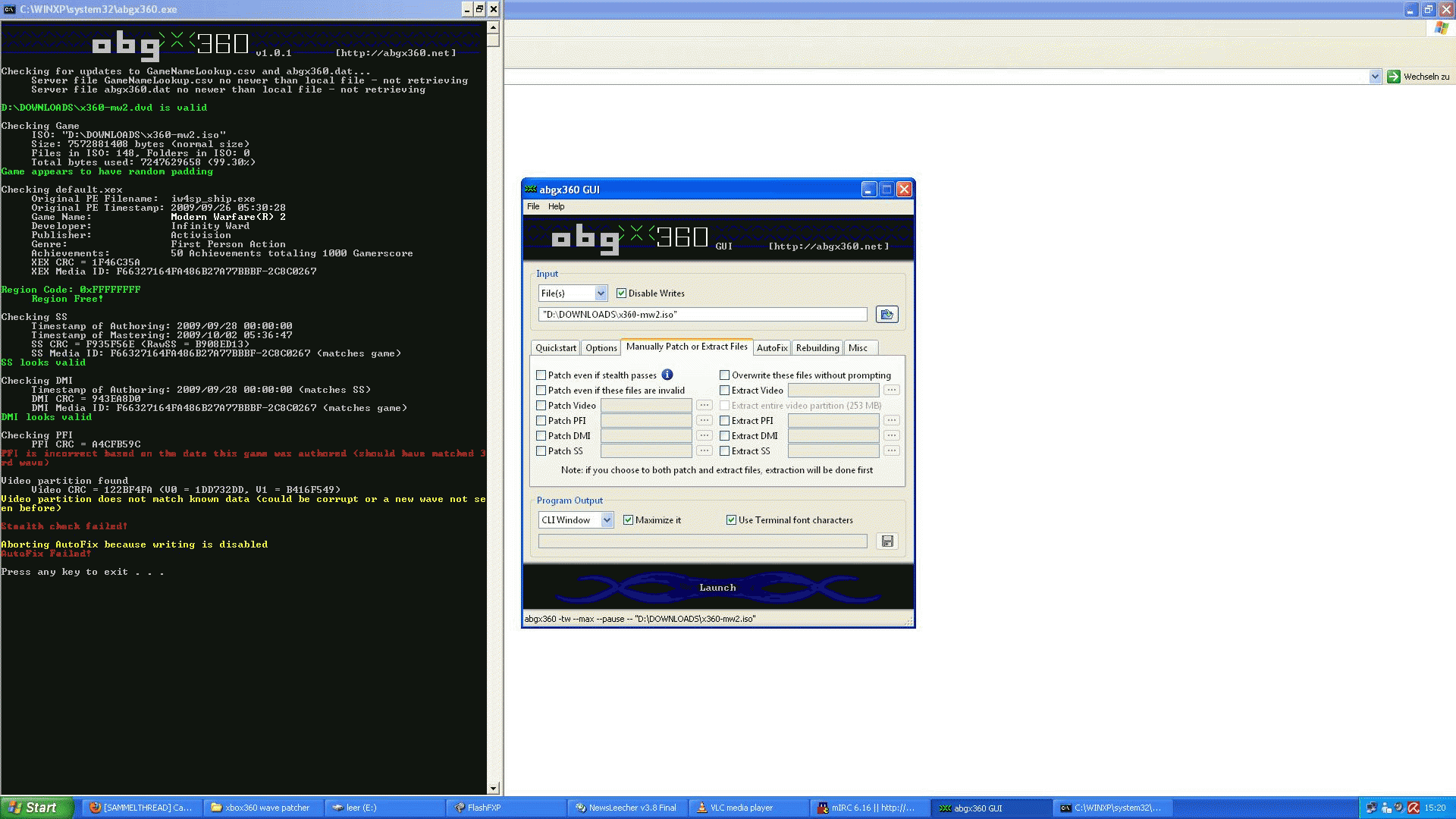Viewport: 1456px width, 819px height.
Task: Browse for Extract Video destination
Action: 892,390
